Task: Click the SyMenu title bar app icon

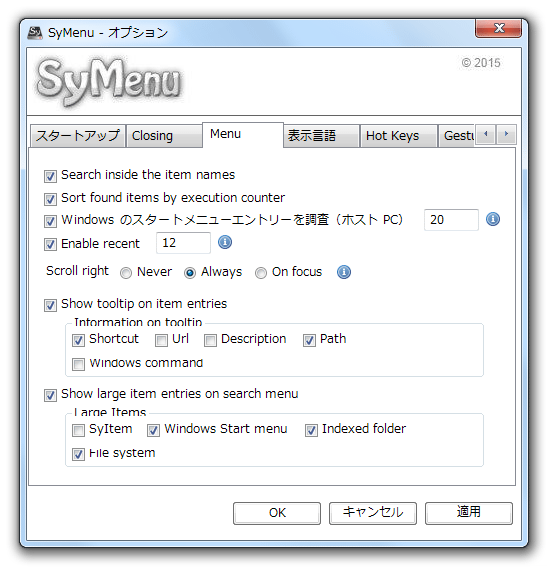Action: pyautogui.click(x=35, y=33)
